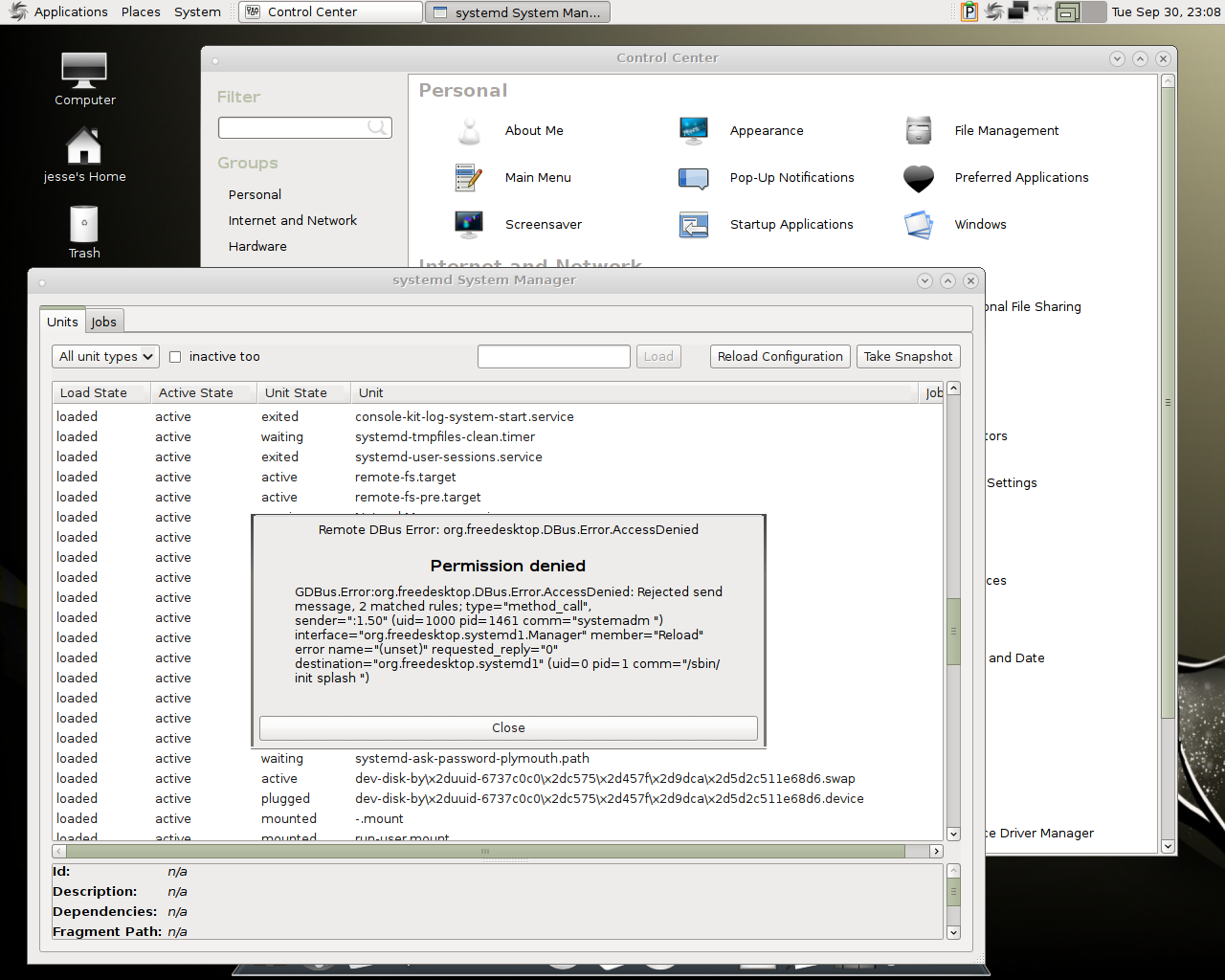
Task: Sort by Unit State column header
Action: pos(304,392)
